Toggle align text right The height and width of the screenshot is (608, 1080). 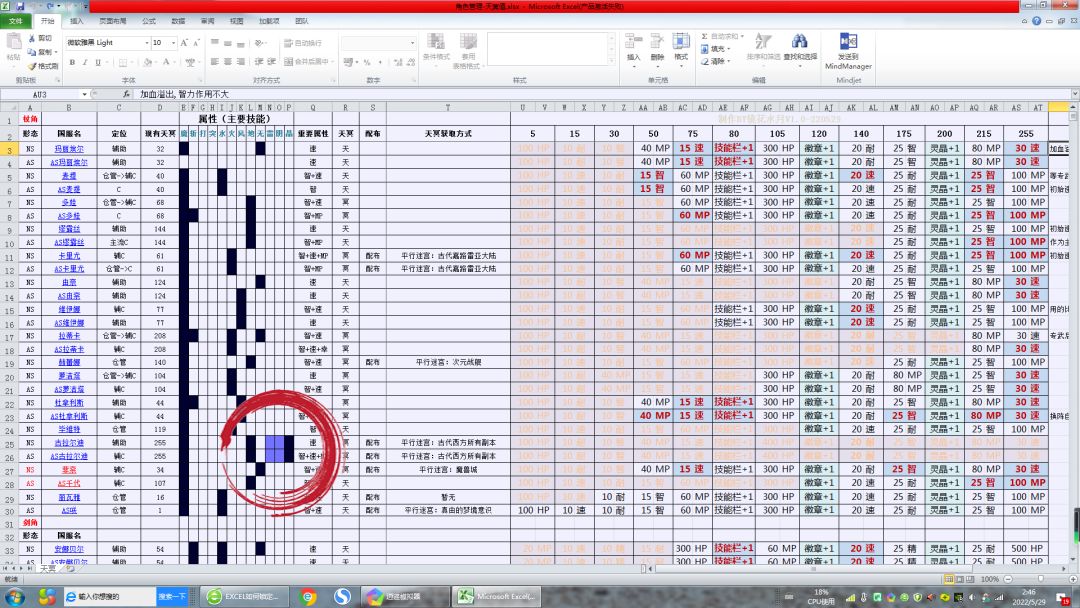(240, 62)
